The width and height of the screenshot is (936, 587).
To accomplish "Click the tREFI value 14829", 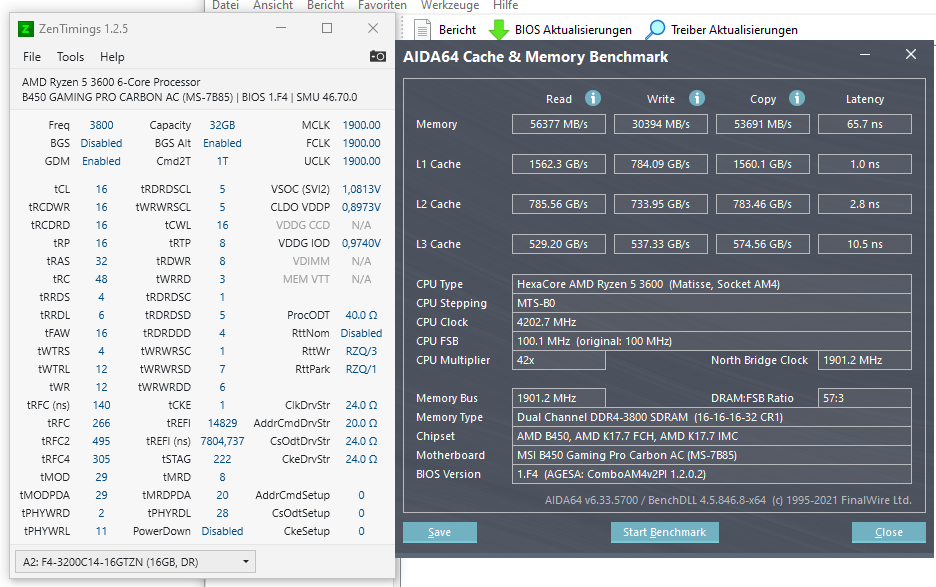I will pyautogui.click(x=222, y=423).
